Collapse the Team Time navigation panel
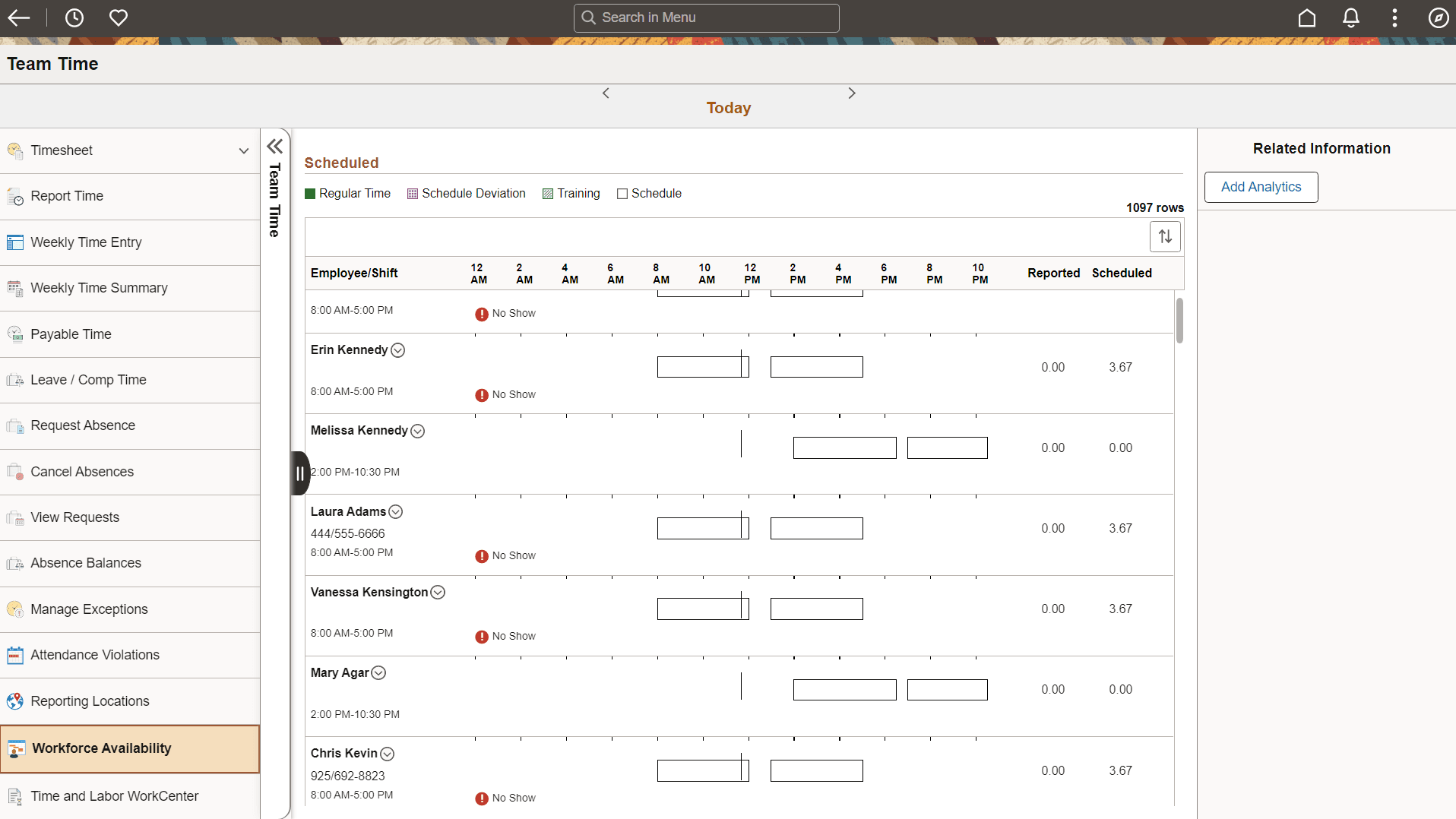The image size is (1456, 819). tap(275, 146)
